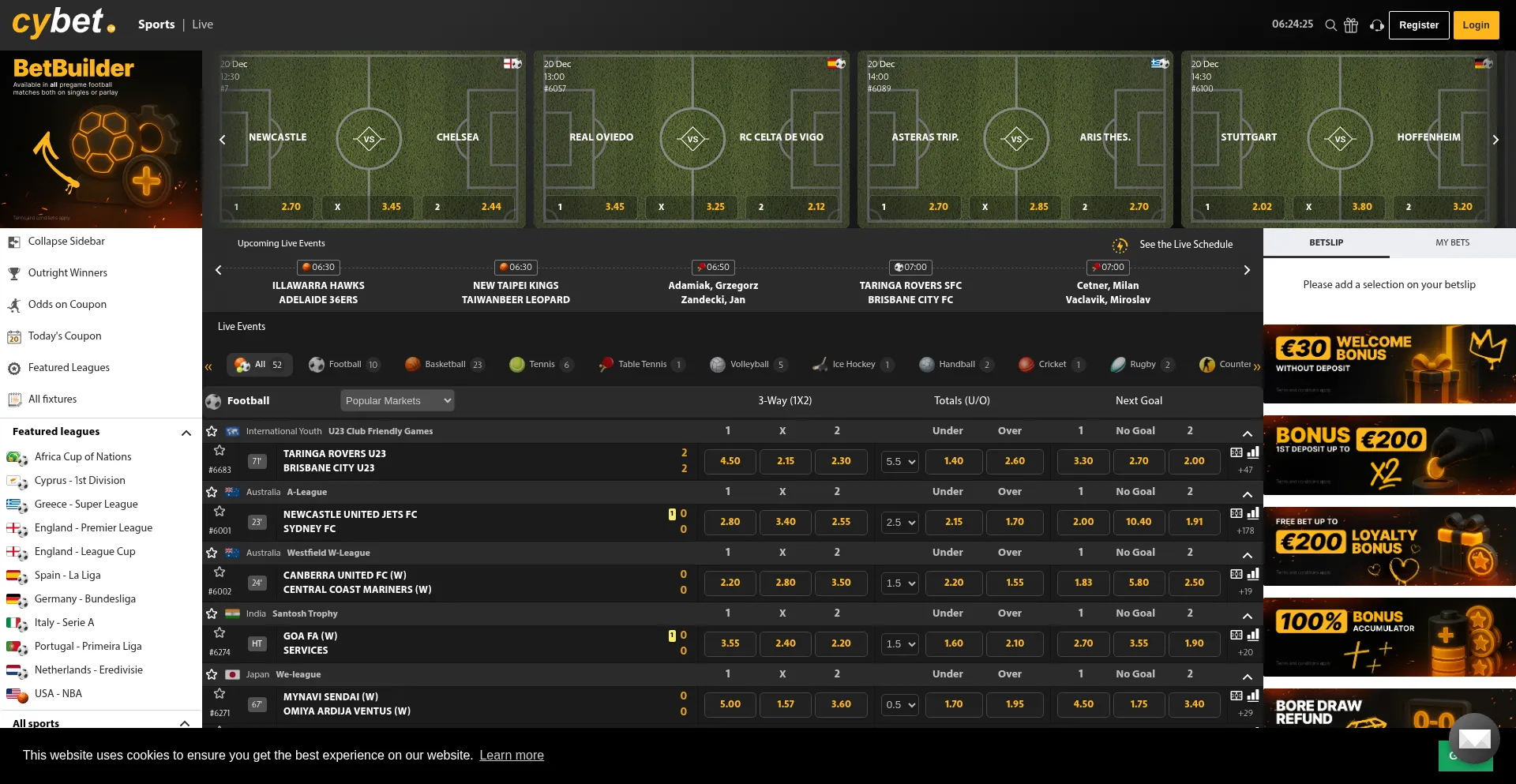Star the International Youth U23 Club Friendly league
This screenshot has width=1516, height=784.
[x=212, y=431]
